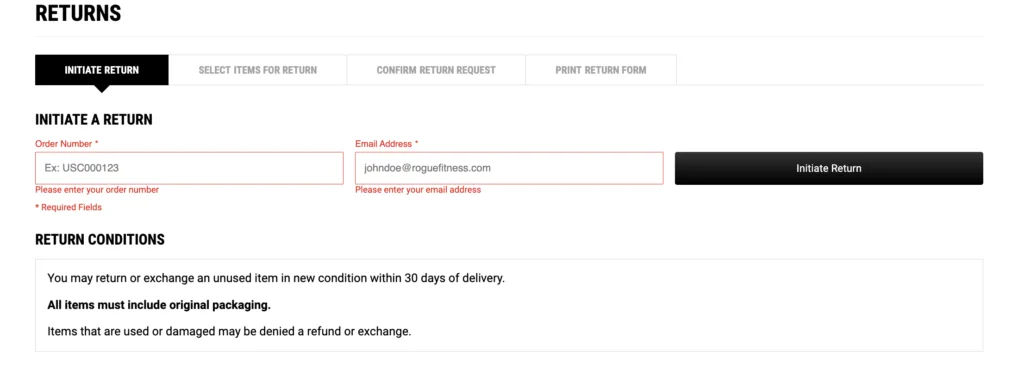Click the Order Number field label

(x=67, y=144)
